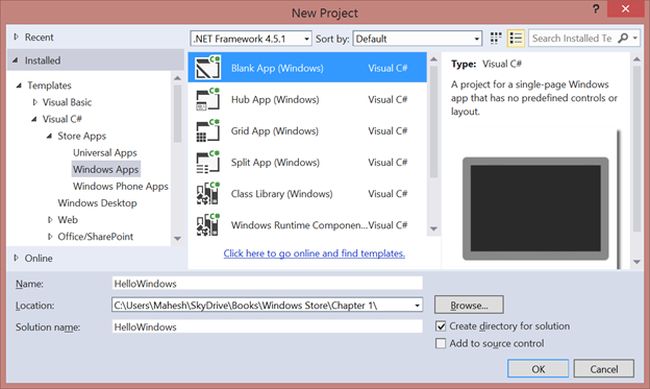Image resolution: width=650 pixels, height=389 pixels.
Task: Select Windows Phone Apps in the tree
Action: (x=121, y=186)
